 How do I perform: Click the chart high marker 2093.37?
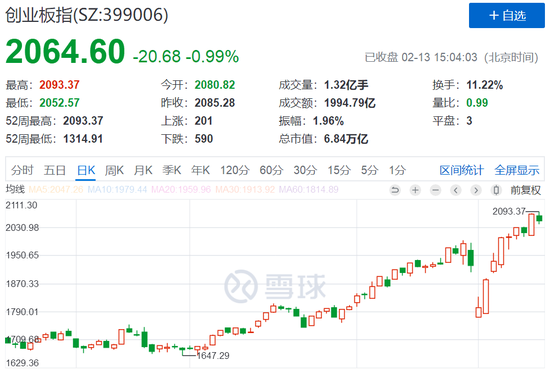point(509,212)
